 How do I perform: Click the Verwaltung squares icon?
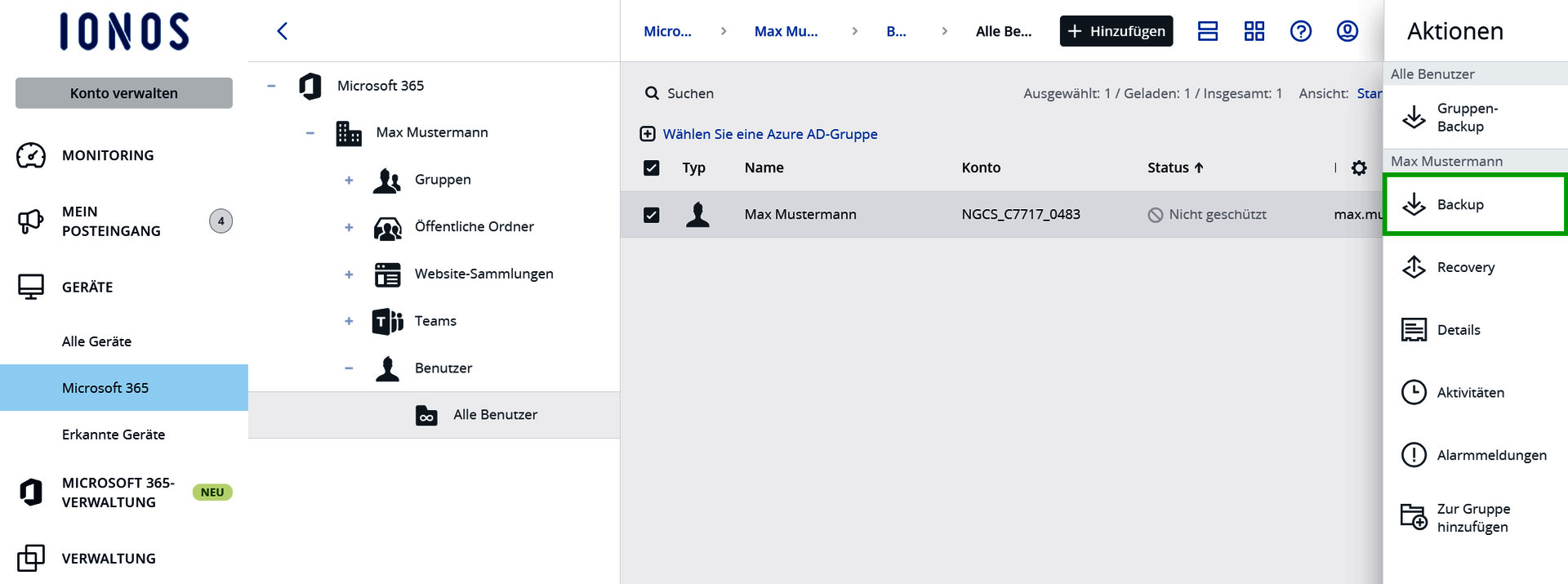[x=31, y=558]
